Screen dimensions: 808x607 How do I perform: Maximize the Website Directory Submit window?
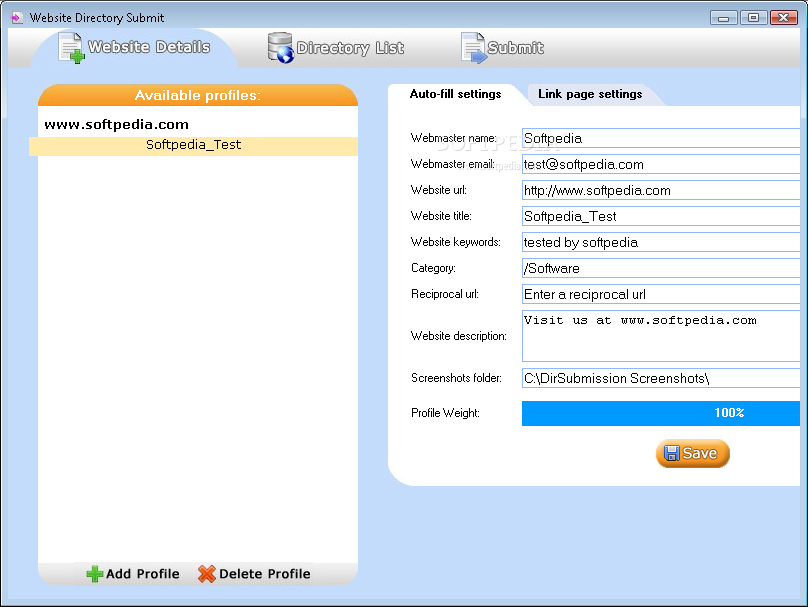tap(753, 18)
